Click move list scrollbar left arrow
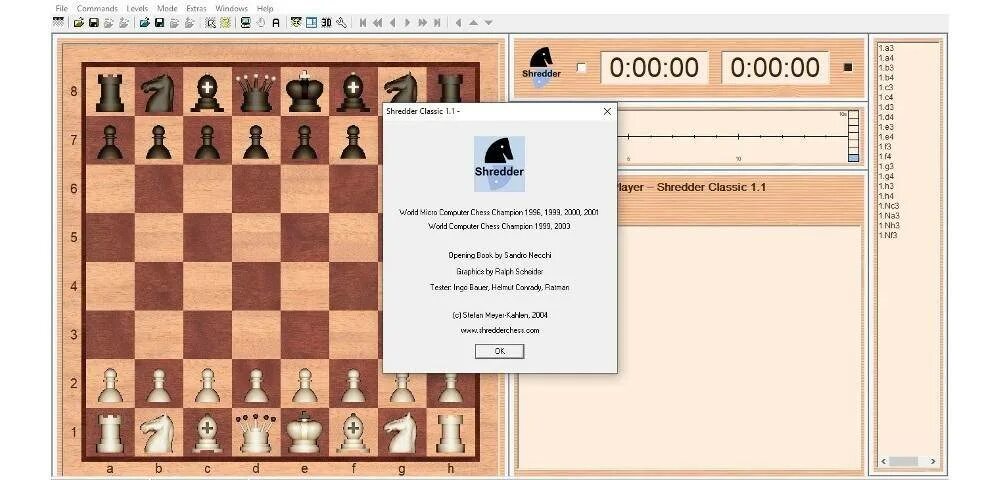 (883, 461)
